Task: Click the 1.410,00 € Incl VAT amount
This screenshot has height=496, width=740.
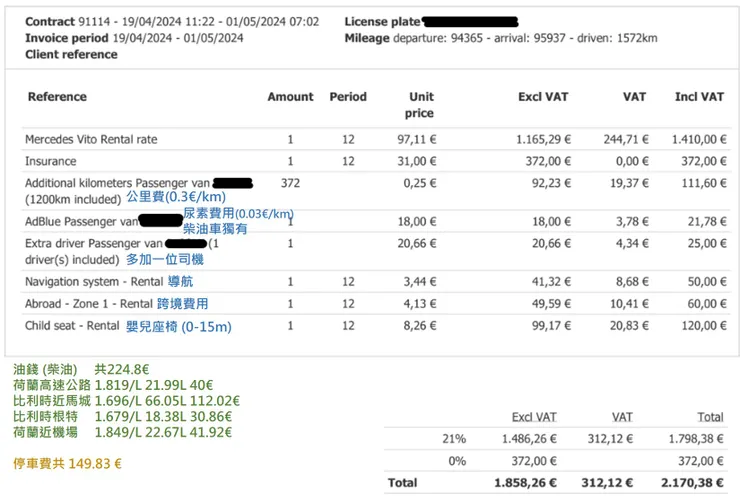Action: tap(699, 140)
